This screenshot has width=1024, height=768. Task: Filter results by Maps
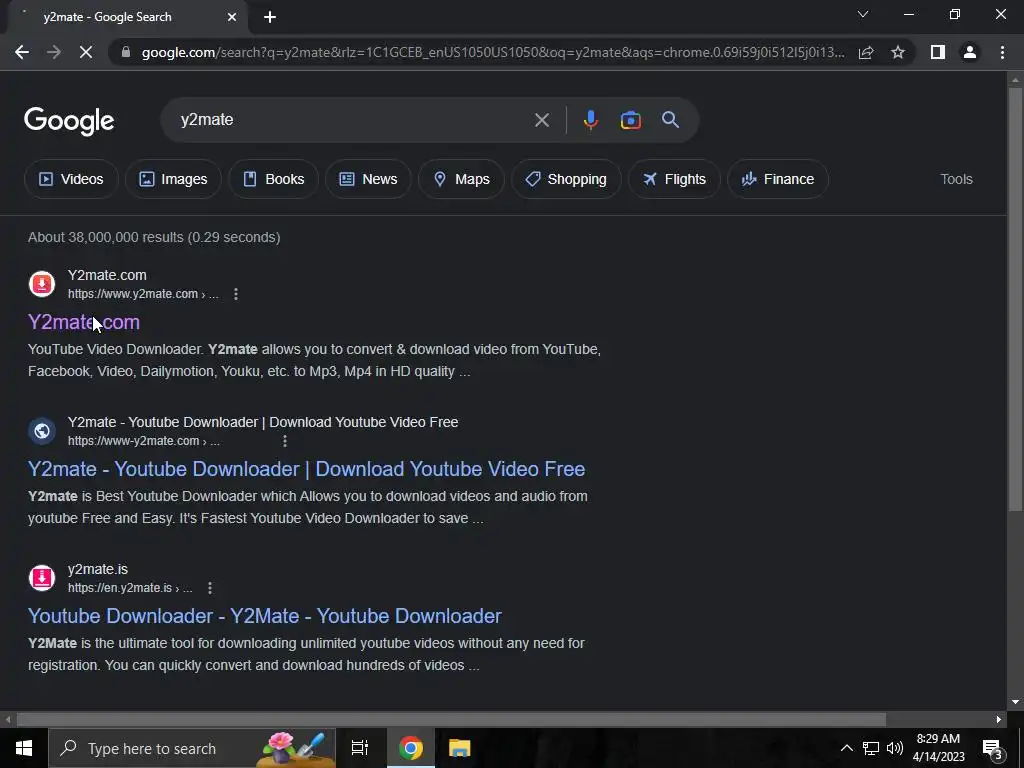pyautogui.click(x=461, y=179)
